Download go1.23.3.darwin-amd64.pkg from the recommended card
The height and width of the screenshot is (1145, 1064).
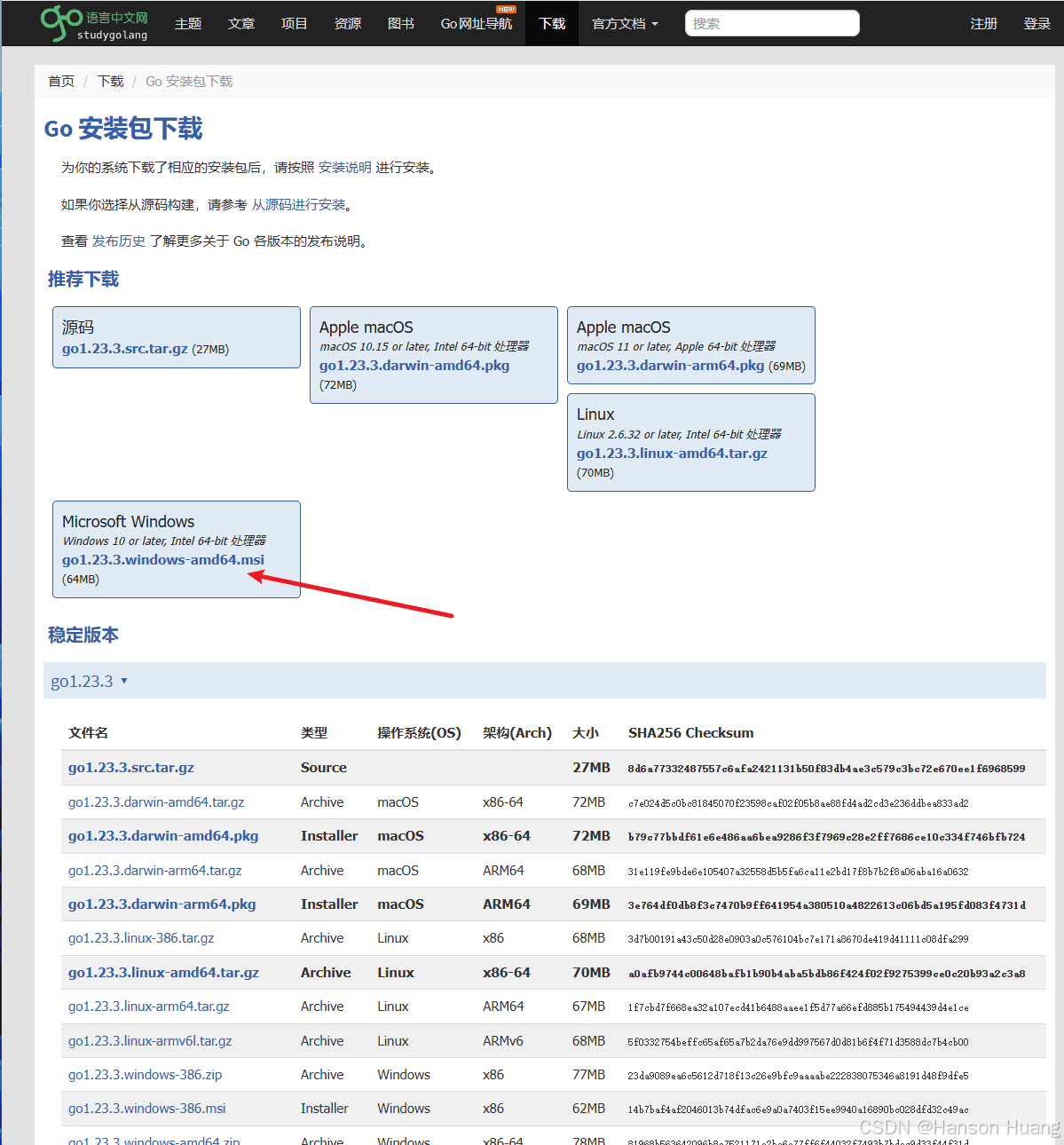pos(414,366)
